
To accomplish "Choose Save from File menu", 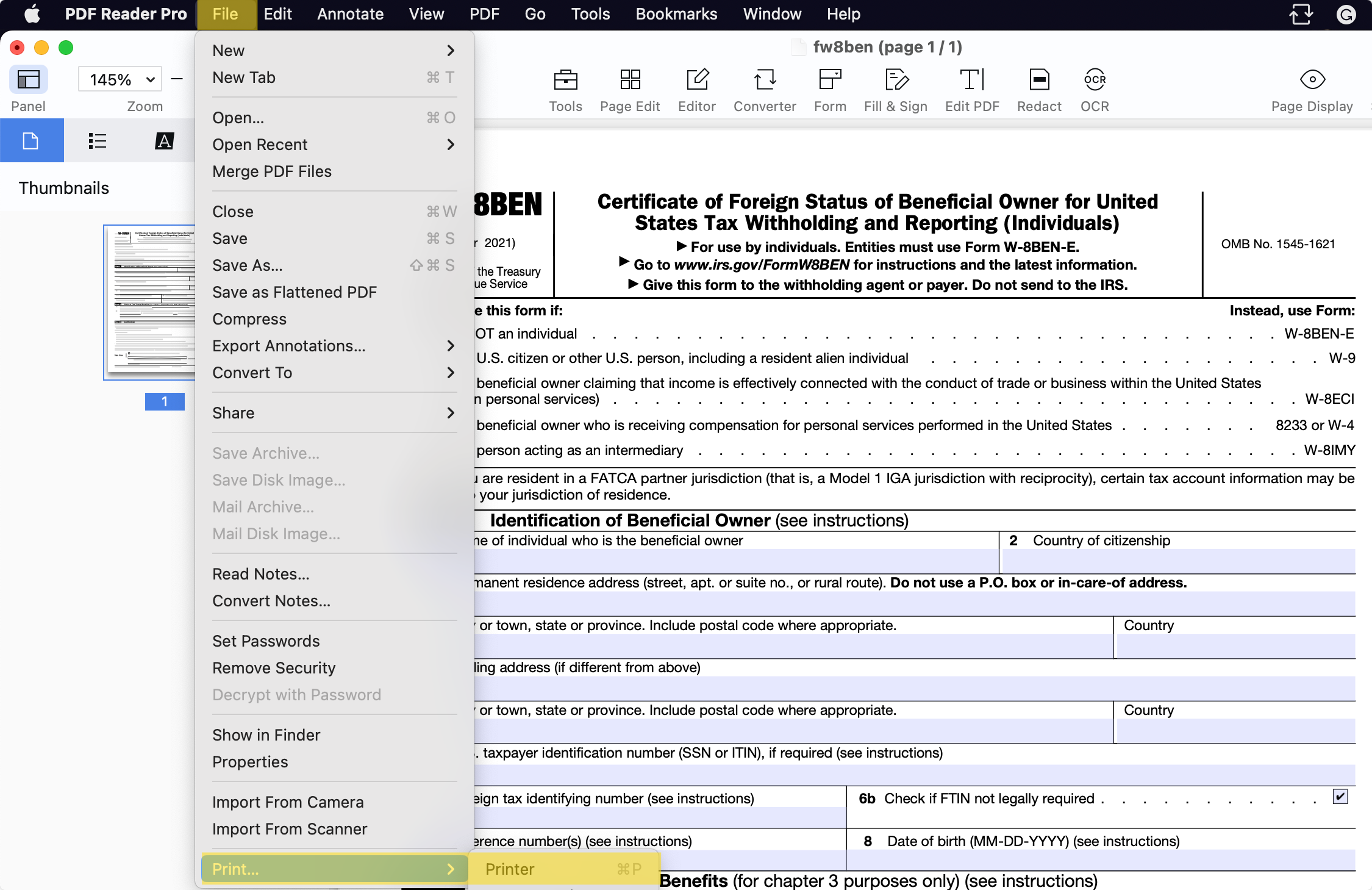I will coord(334,239).
